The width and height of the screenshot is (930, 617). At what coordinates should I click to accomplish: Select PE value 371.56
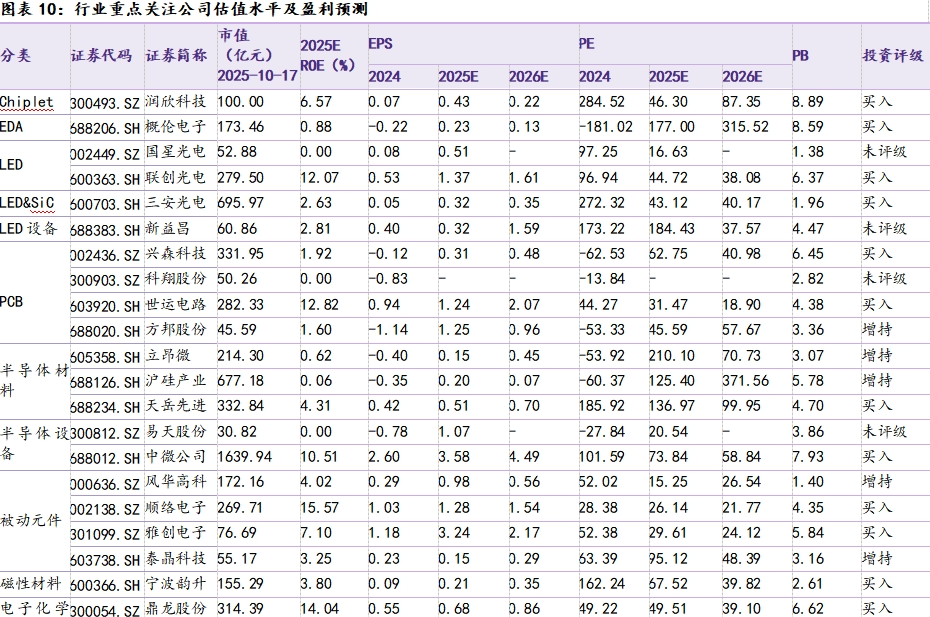[746, 381]
